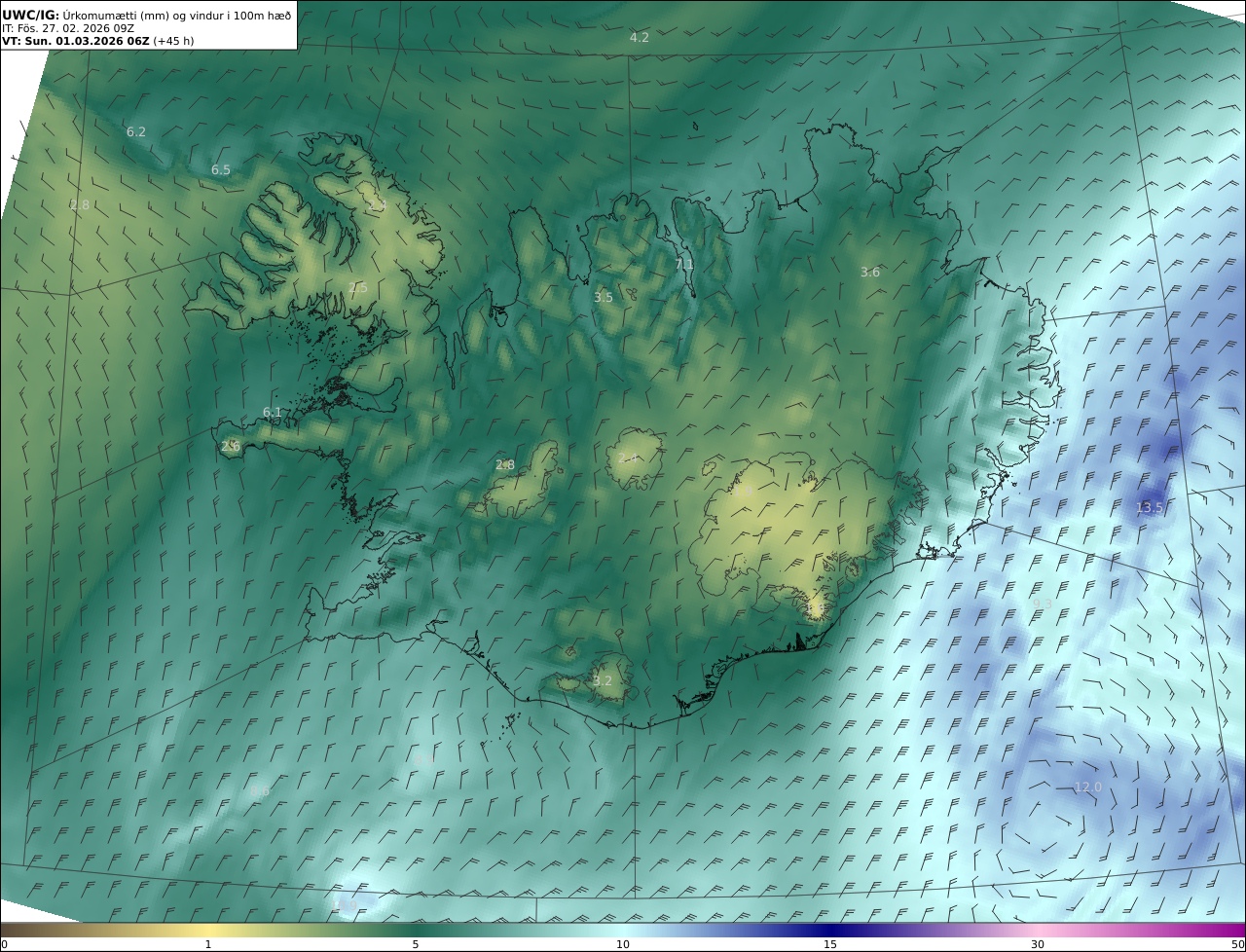1246x952 pixels.
Task: Click the 6.2 value in the northwest ocean
Action: [136, 131]
